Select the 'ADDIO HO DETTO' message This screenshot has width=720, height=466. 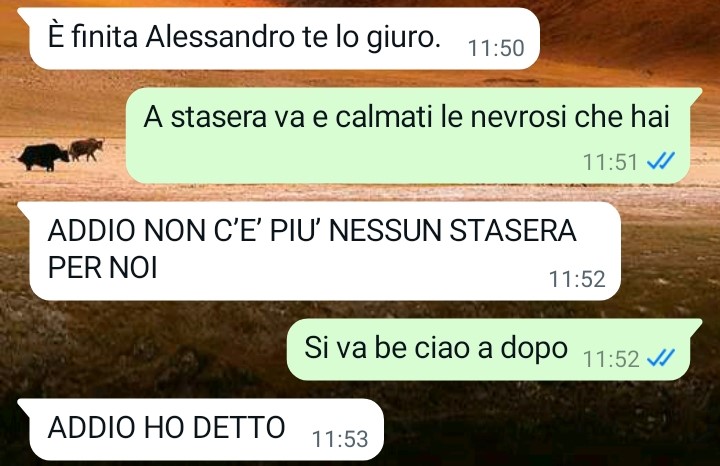(206, 429)
